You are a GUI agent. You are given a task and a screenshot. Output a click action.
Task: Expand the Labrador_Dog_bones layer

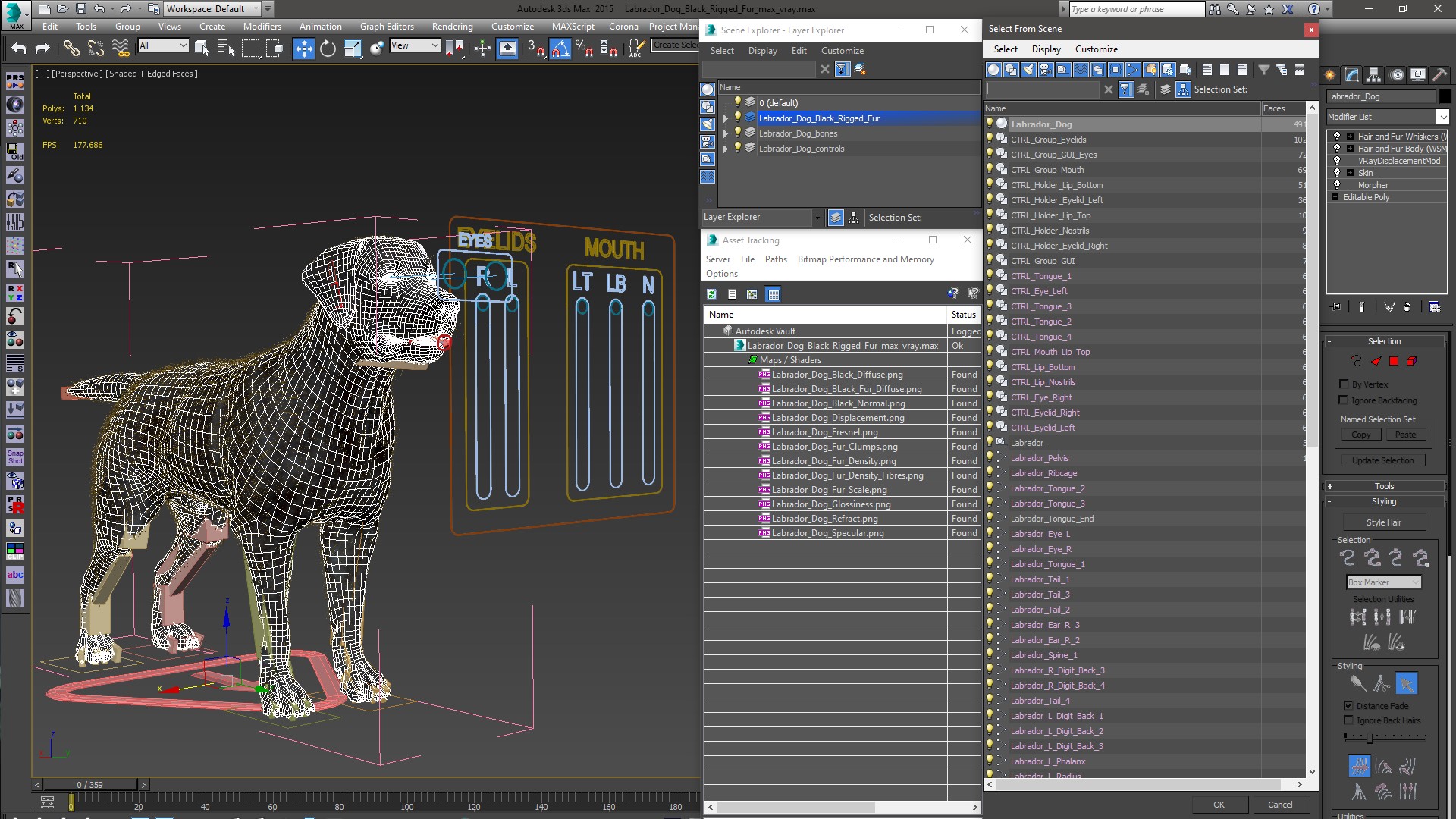tap(726, 133)
